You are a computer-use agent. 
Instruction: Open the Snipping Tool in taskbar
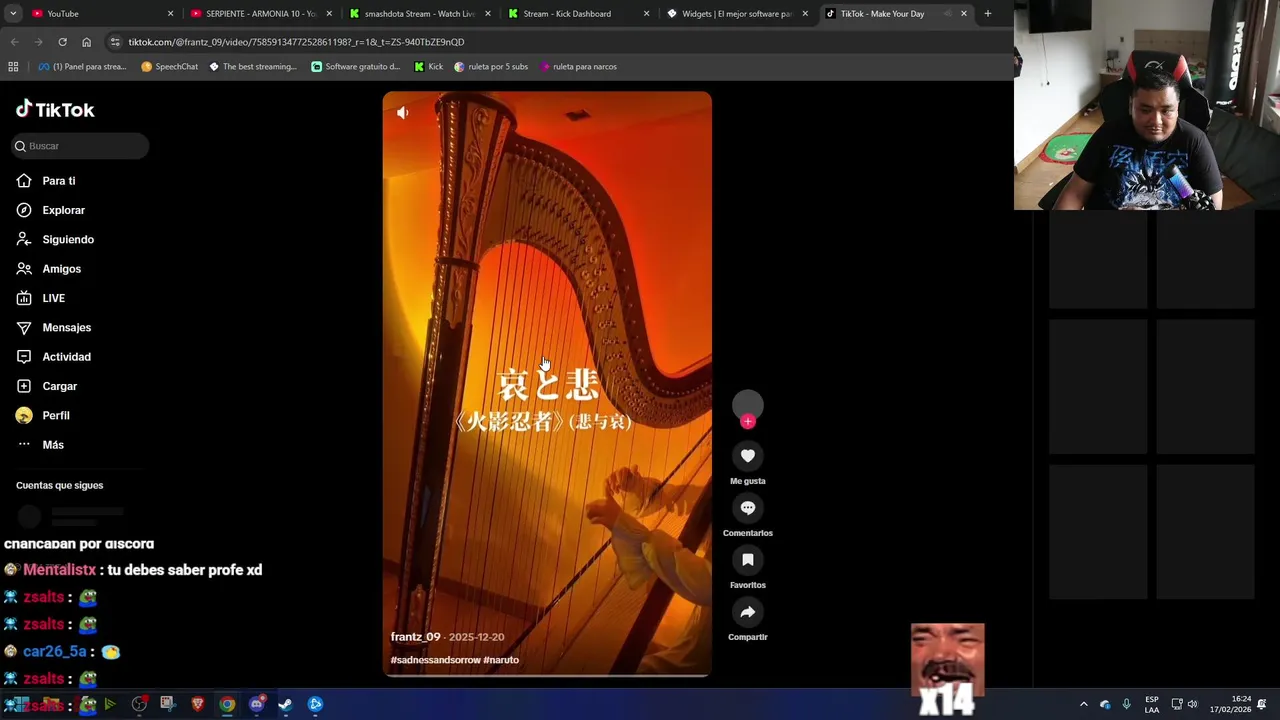pyautogui.click(x=168, y=704)
